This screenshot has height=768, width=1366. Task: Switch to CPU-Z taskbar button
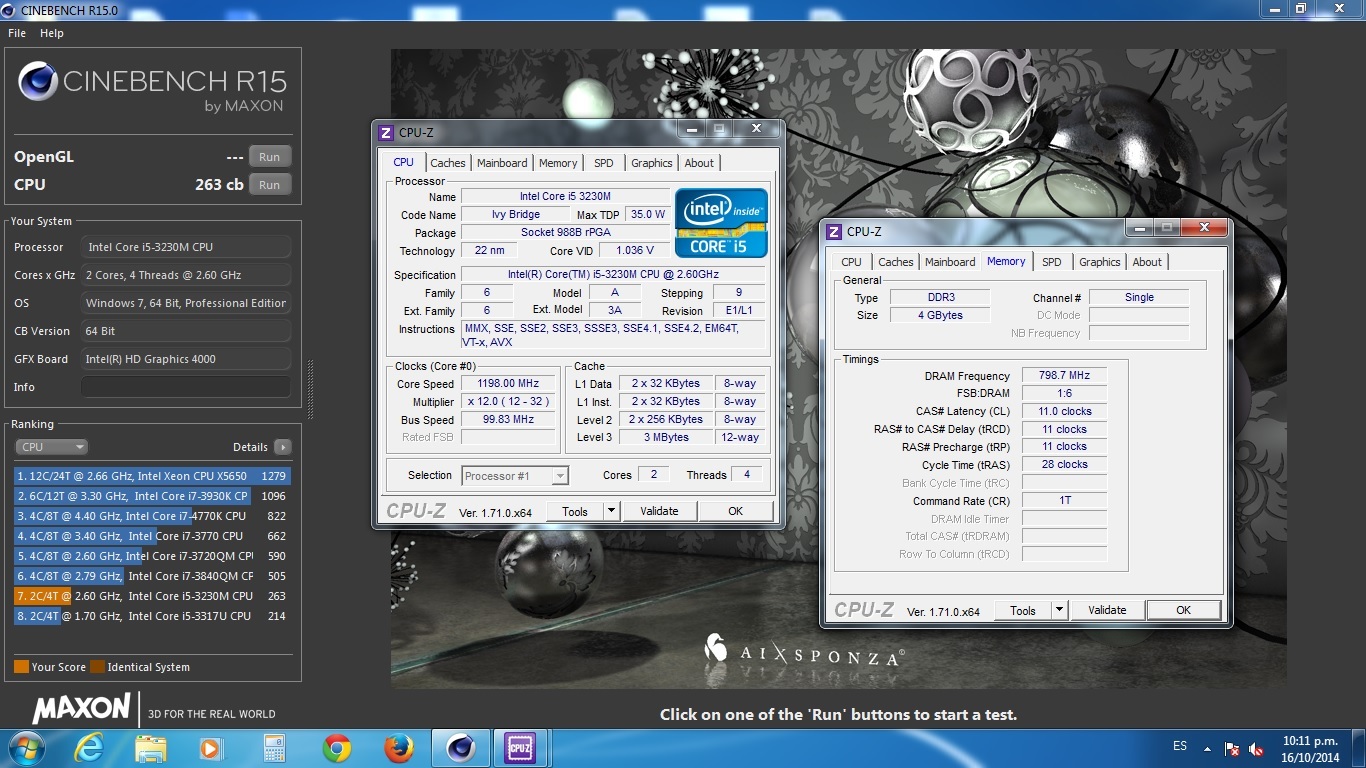click(x=520, y=748)
